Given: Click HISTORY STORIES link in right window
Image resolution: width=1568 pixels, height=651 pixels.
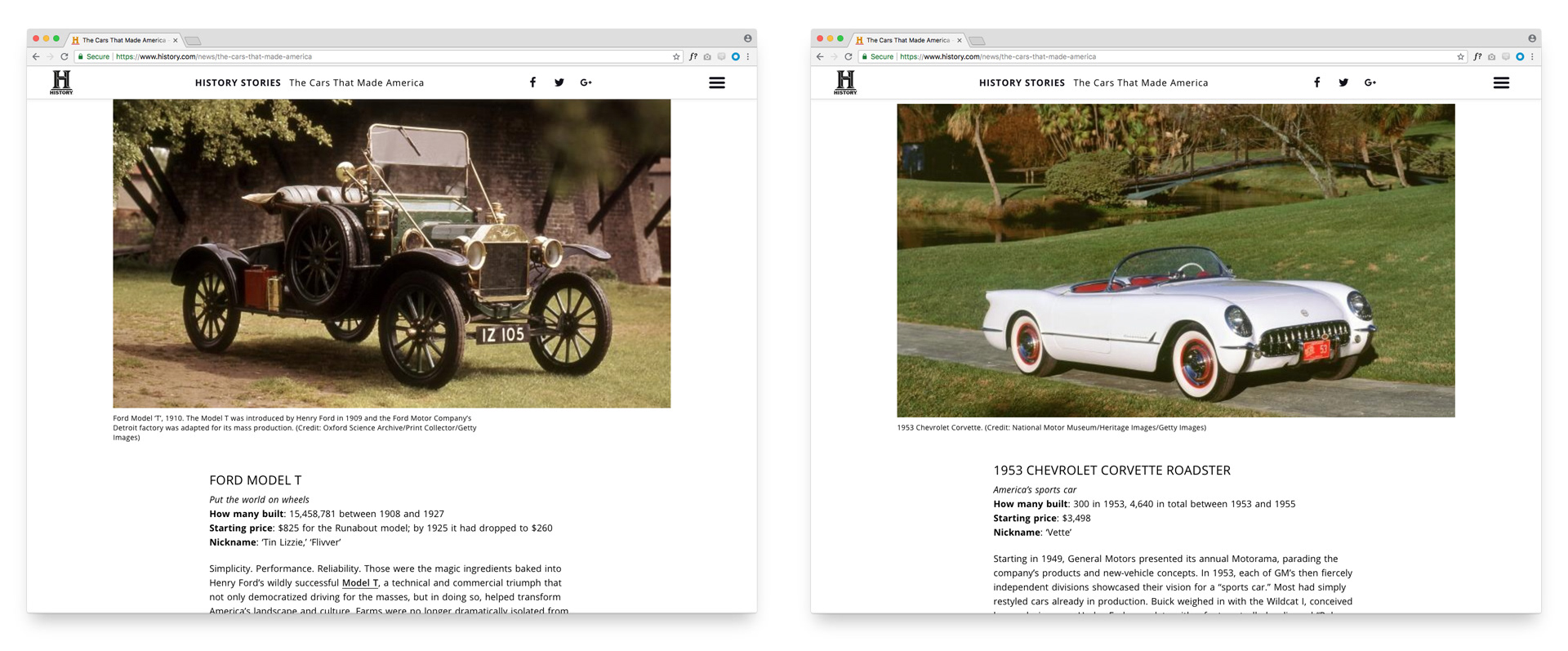Looking at the screenshot, I should (x=1022, y=82).
